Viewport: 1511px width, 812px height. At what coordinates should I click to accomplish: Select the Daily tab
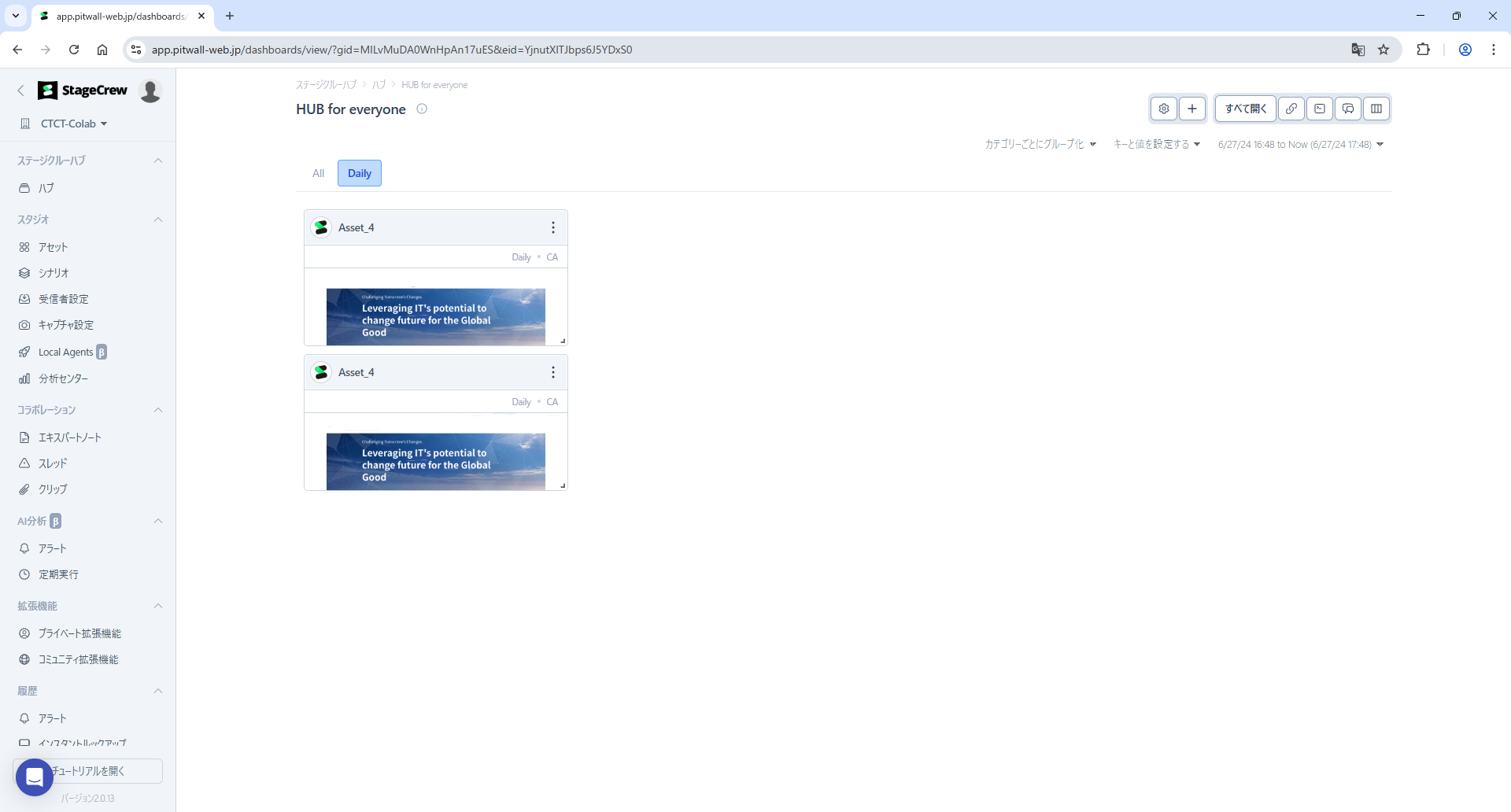pos(360,173)
